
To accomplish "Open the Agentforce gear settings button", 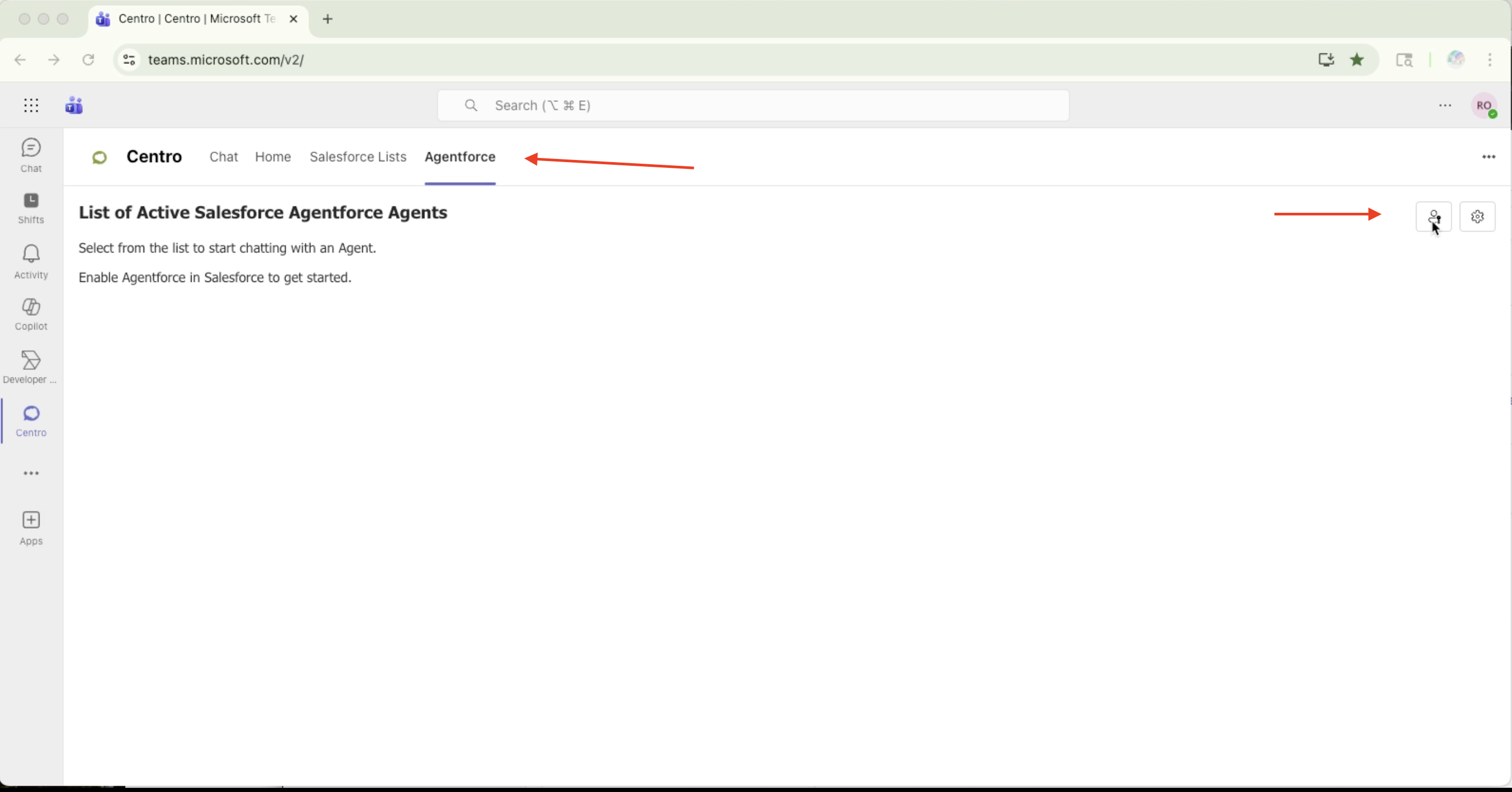I will [1477, 216].
